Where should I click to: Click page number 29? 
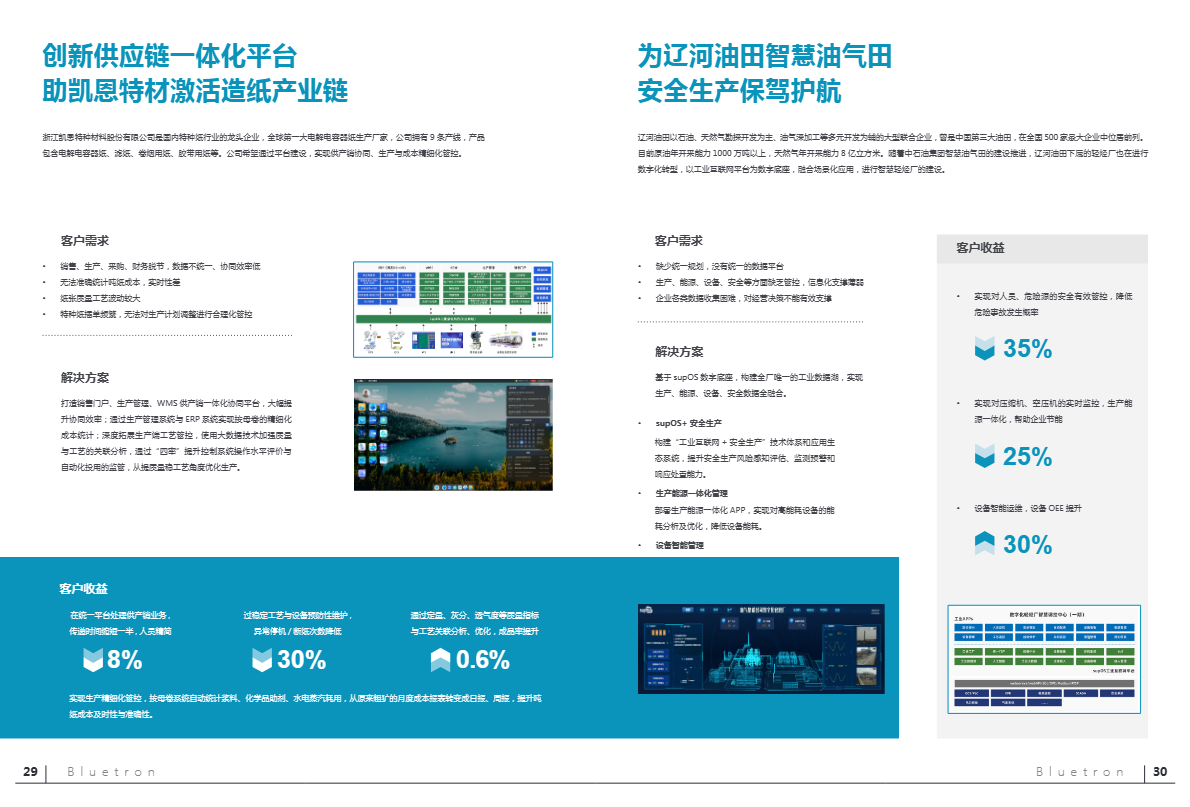point(30,771)
